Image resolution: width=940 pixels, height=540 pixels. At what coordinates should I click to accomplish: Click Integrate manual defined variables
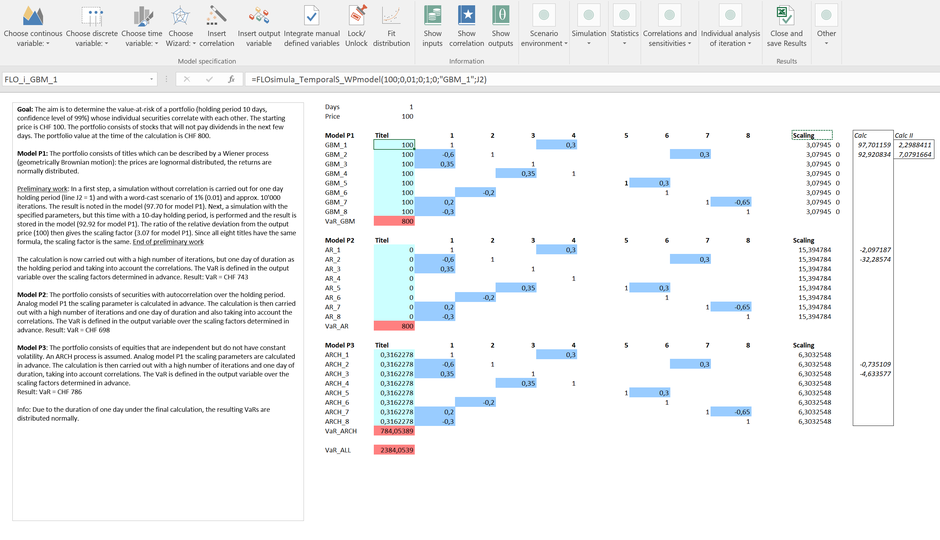tap(312, 17)
